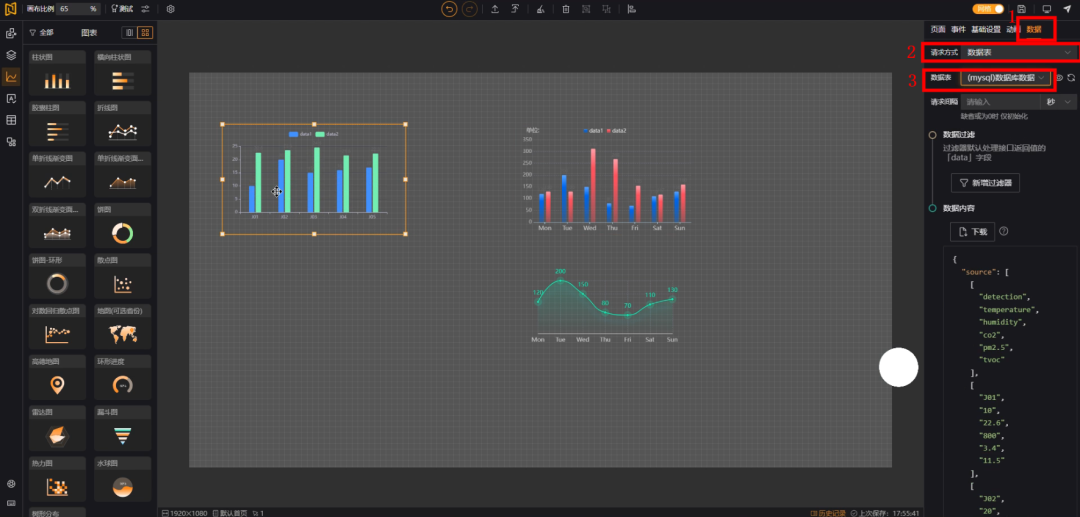Screen dimensions: 1080x517
Task: Click the grouped shapes icon in left sidebar
Action: click(11, 142)
